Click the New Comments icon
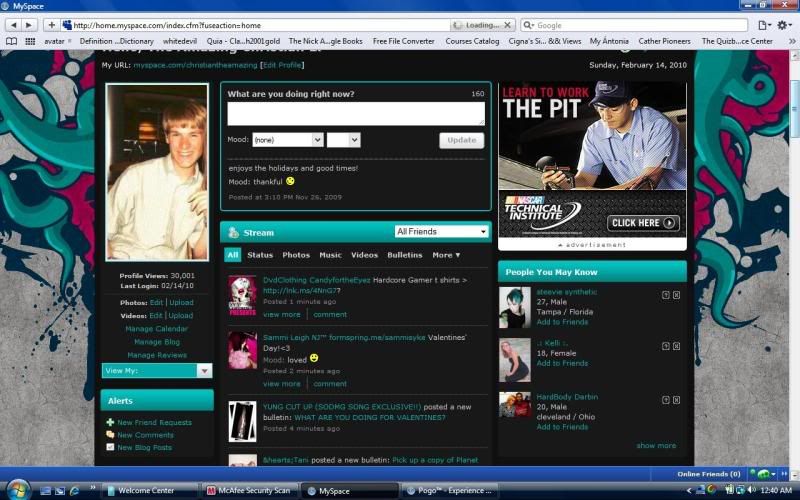The image size is (800, 500). [x=110, y=435]
